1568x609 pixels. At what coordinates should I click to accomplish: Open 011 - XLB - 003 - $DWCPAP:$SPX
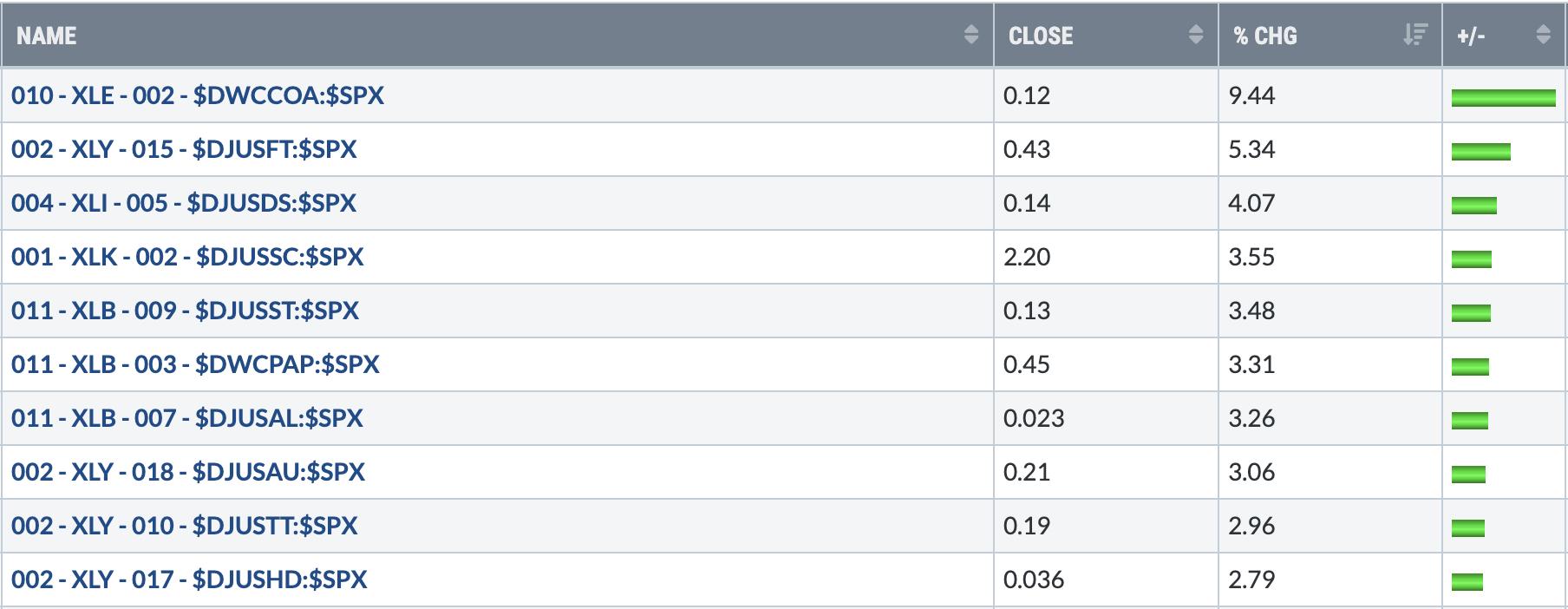pos(195,364)
